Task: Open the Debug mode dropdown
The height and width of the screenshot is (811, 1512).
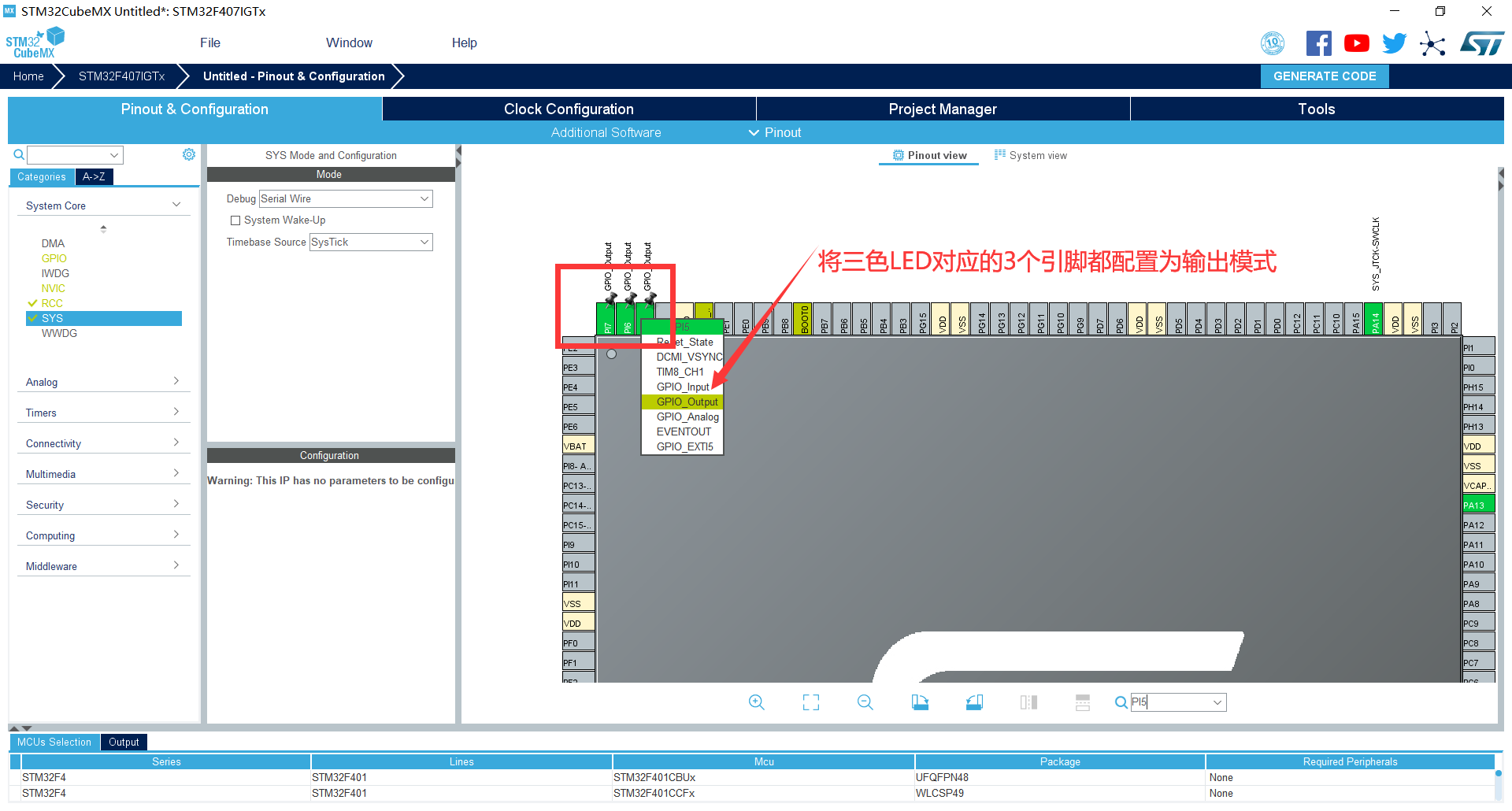Action: 346,199
